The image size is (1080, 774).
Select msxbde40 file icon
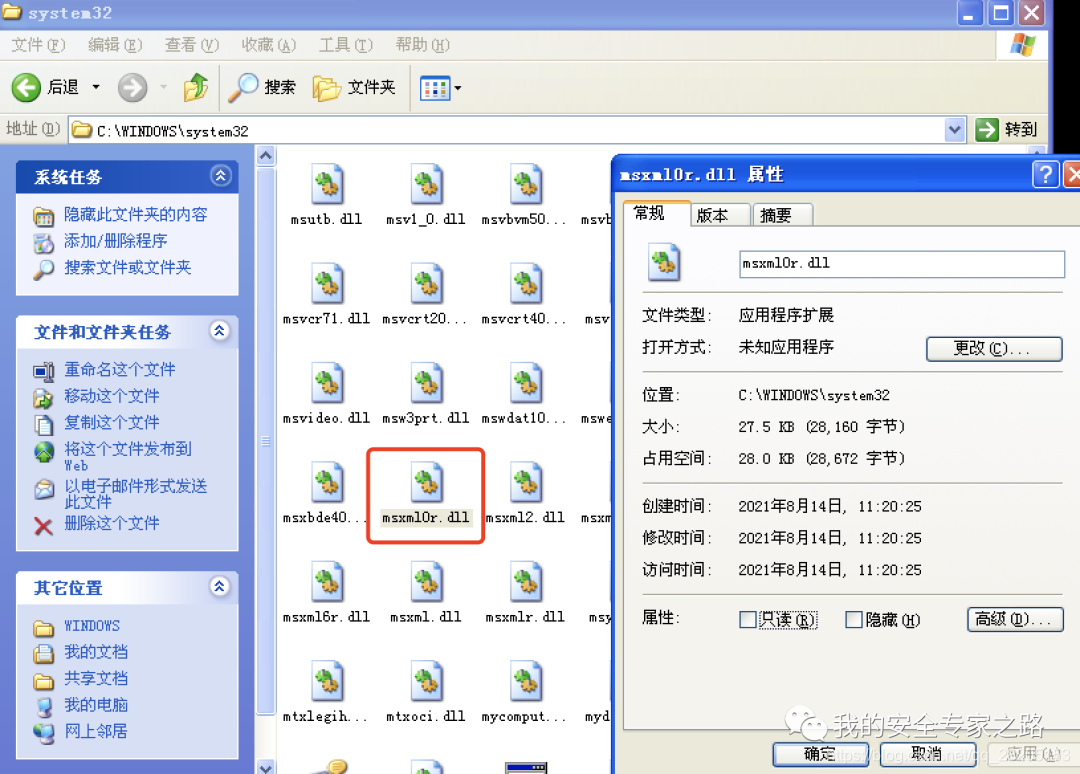327,482
